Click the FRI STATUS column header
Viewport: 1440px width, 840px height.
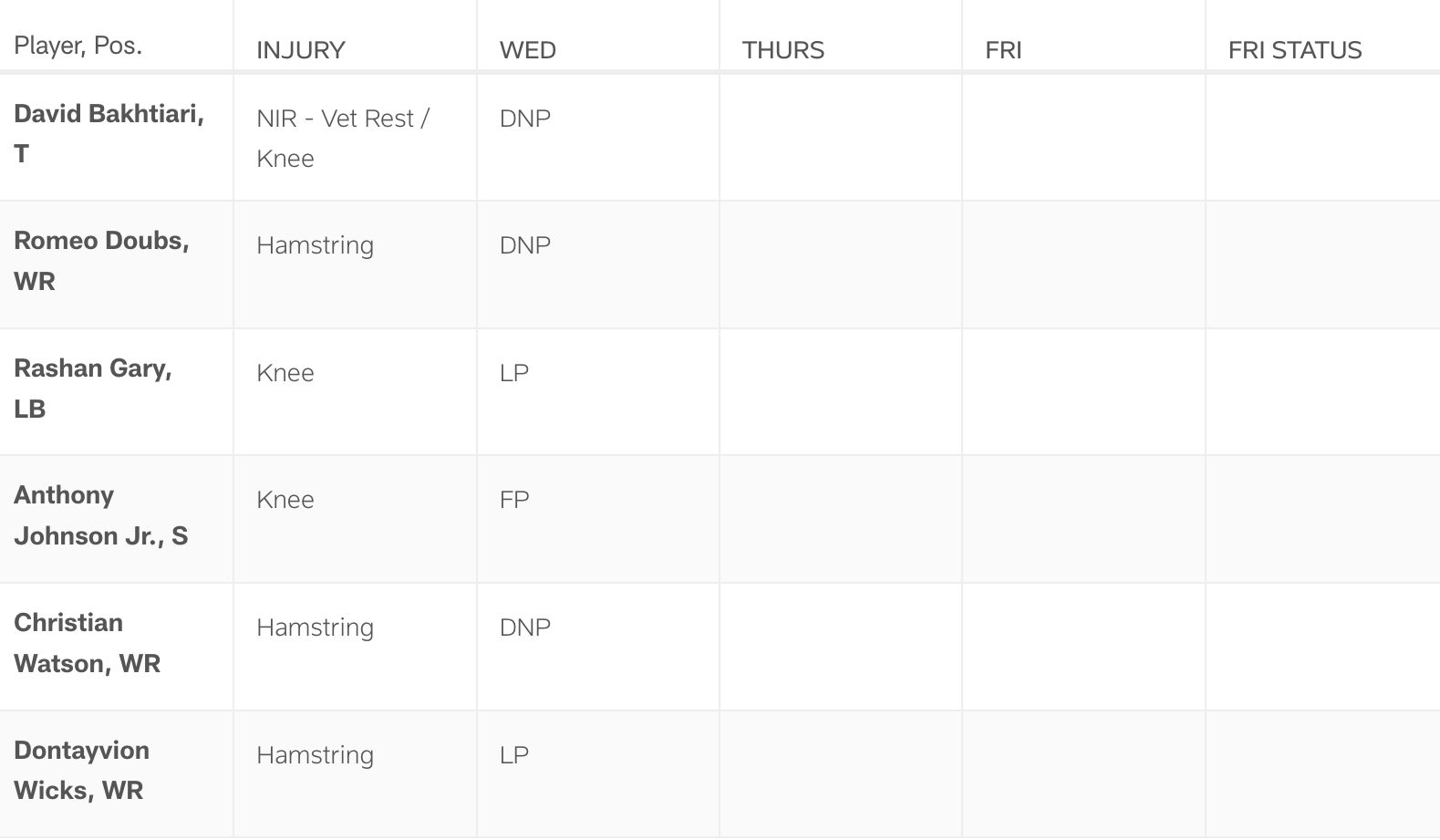pos(1295,50)
